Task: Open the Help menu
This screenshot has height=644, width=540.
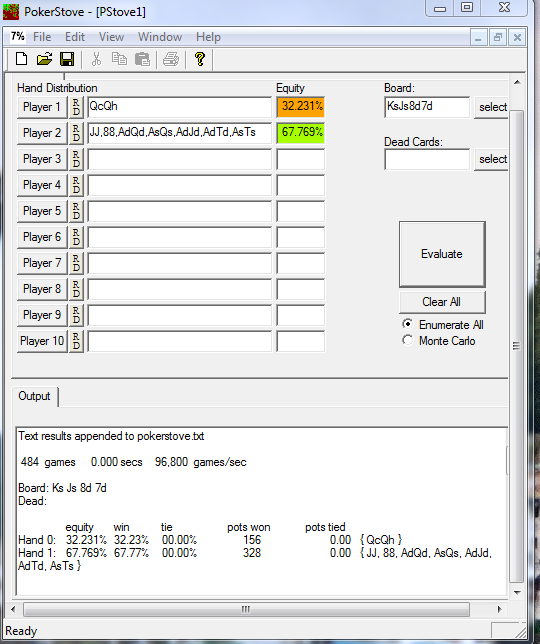Action: coord(208,37)
